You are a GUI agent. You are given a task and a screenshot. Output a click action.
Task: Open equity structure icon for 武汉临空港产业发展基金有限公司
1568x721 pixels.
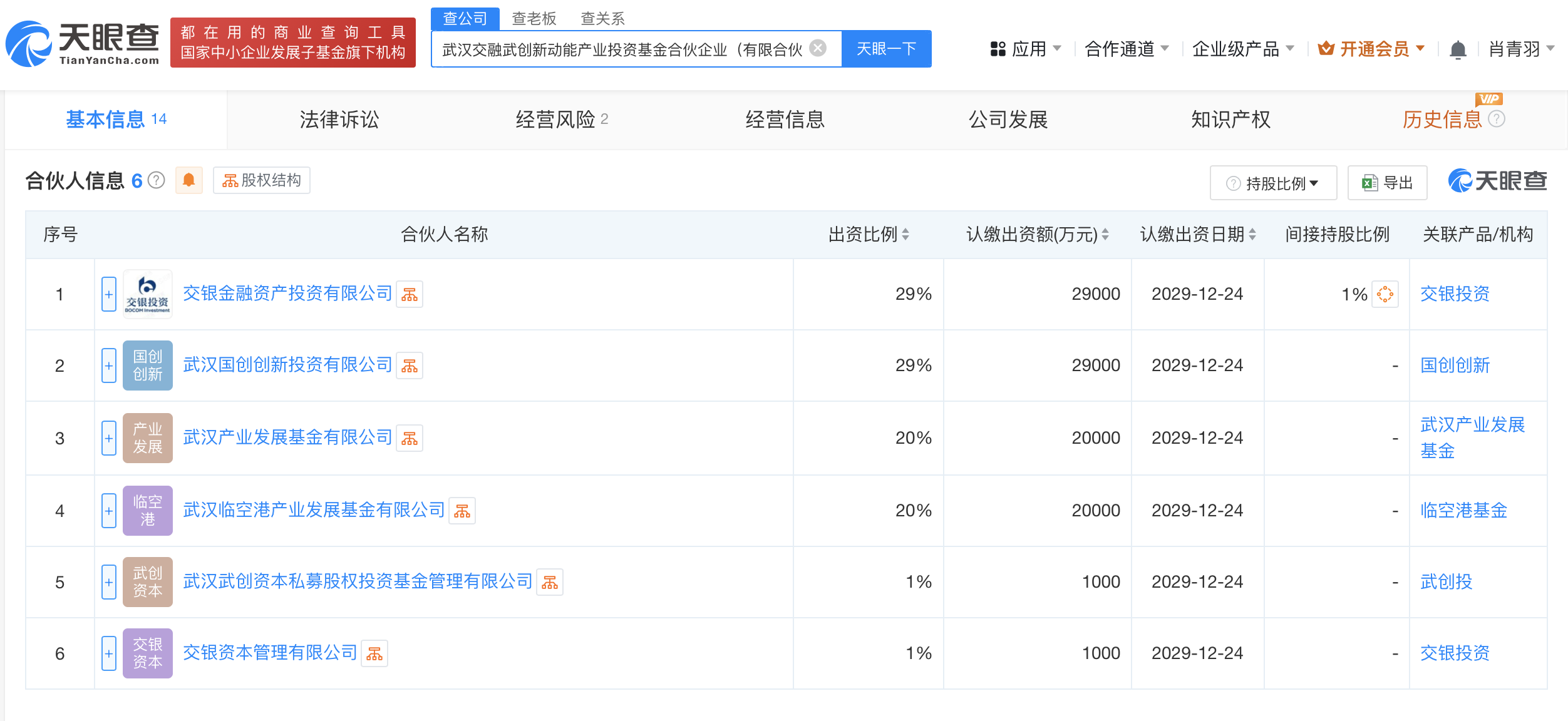click(x=462, y=511)
